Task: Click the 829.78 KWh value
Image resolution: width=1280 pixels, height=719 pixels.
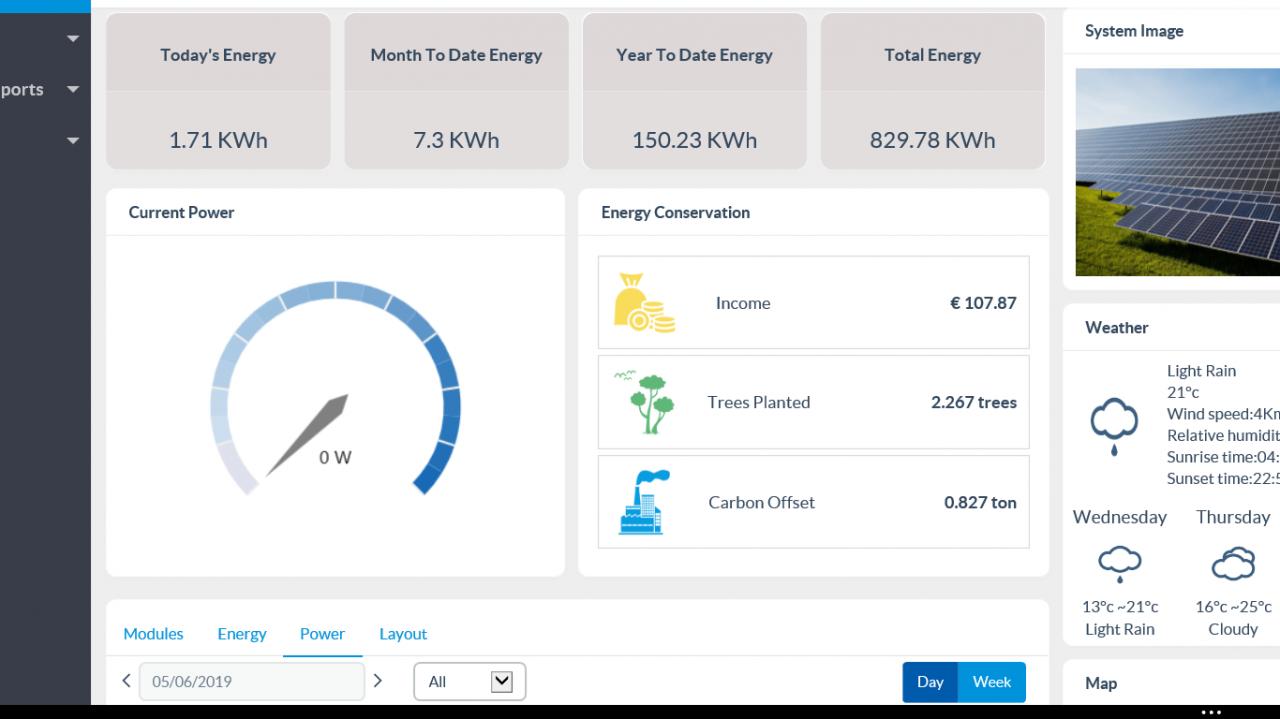Action: click(932, 140)
